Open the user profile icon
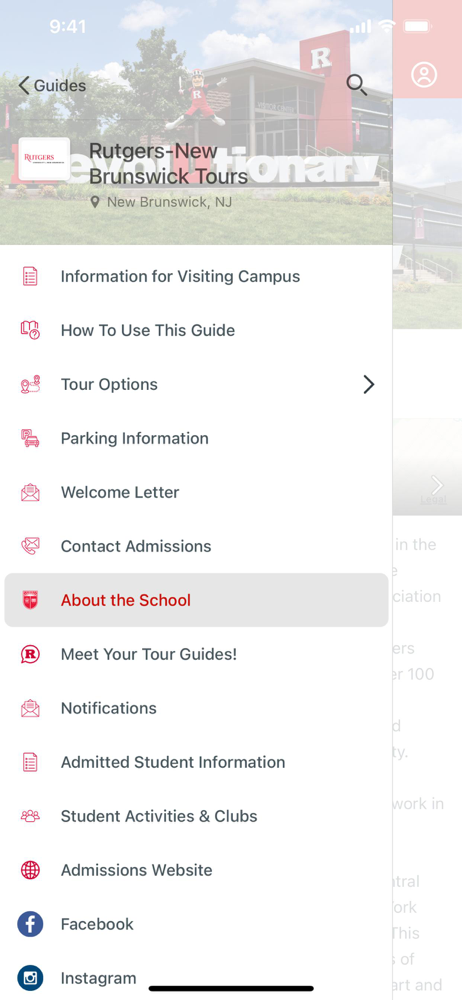Screen dimensions: 462x1000 point(424,75)
